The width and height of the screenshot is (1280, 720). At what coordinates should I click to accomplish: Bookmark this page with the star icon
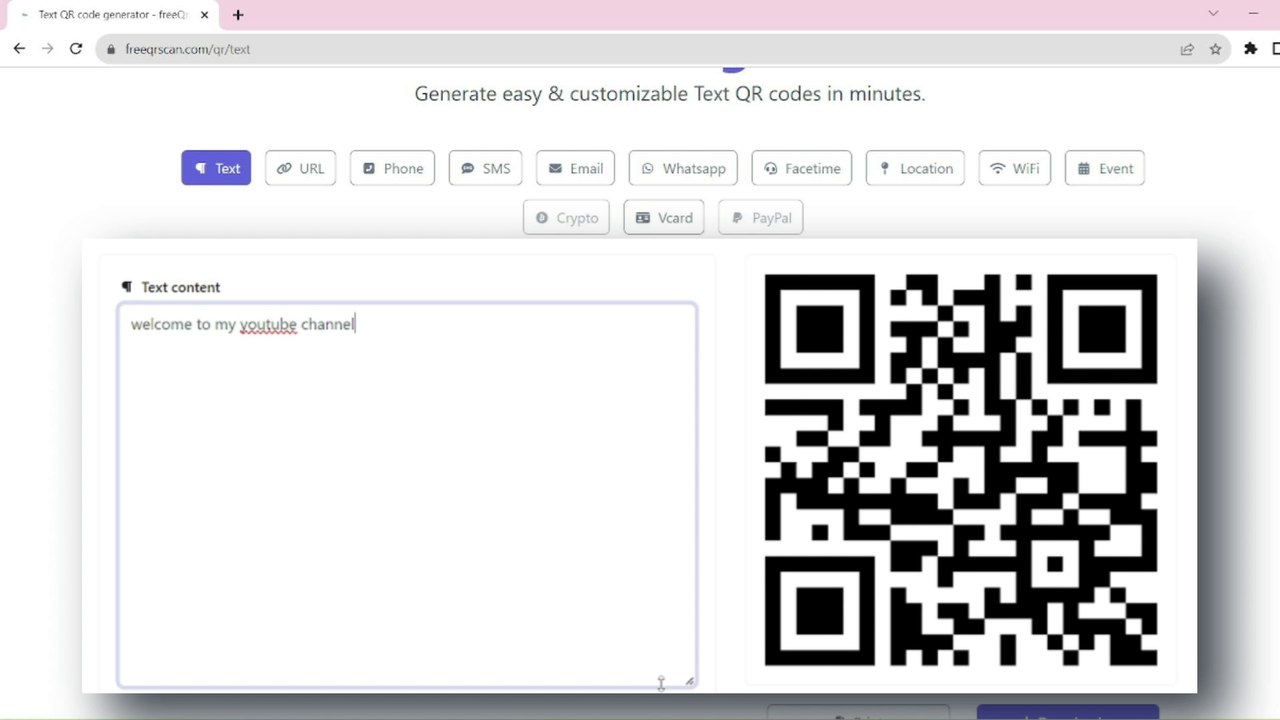click(1215, 48)
